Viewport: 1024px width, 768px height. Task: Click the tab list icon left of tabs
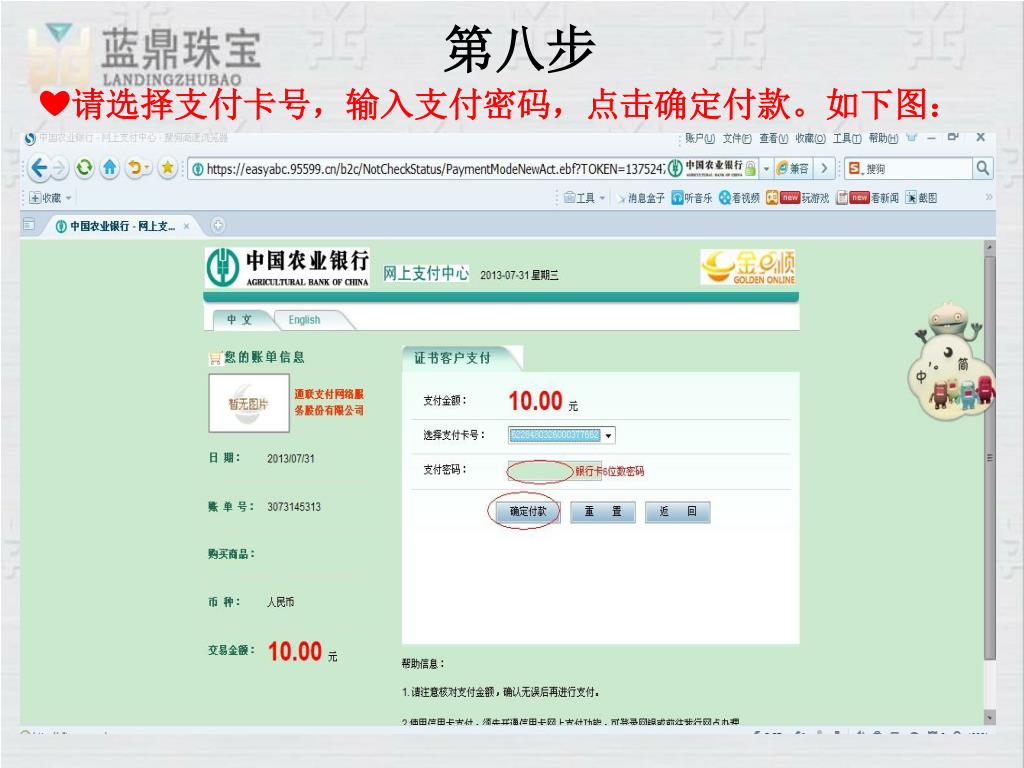pos(29,225)
